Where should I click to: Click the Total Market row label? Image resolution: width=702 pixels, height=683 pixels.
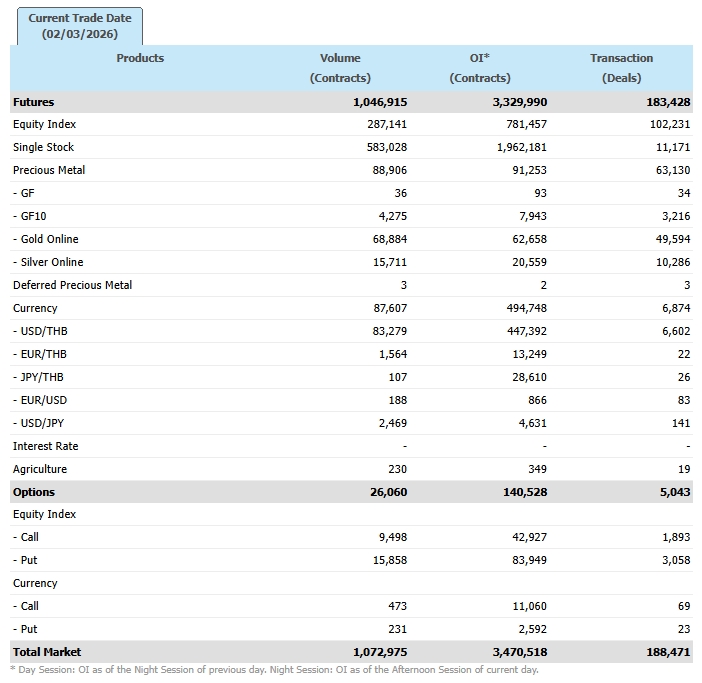(x=47, y=652)
